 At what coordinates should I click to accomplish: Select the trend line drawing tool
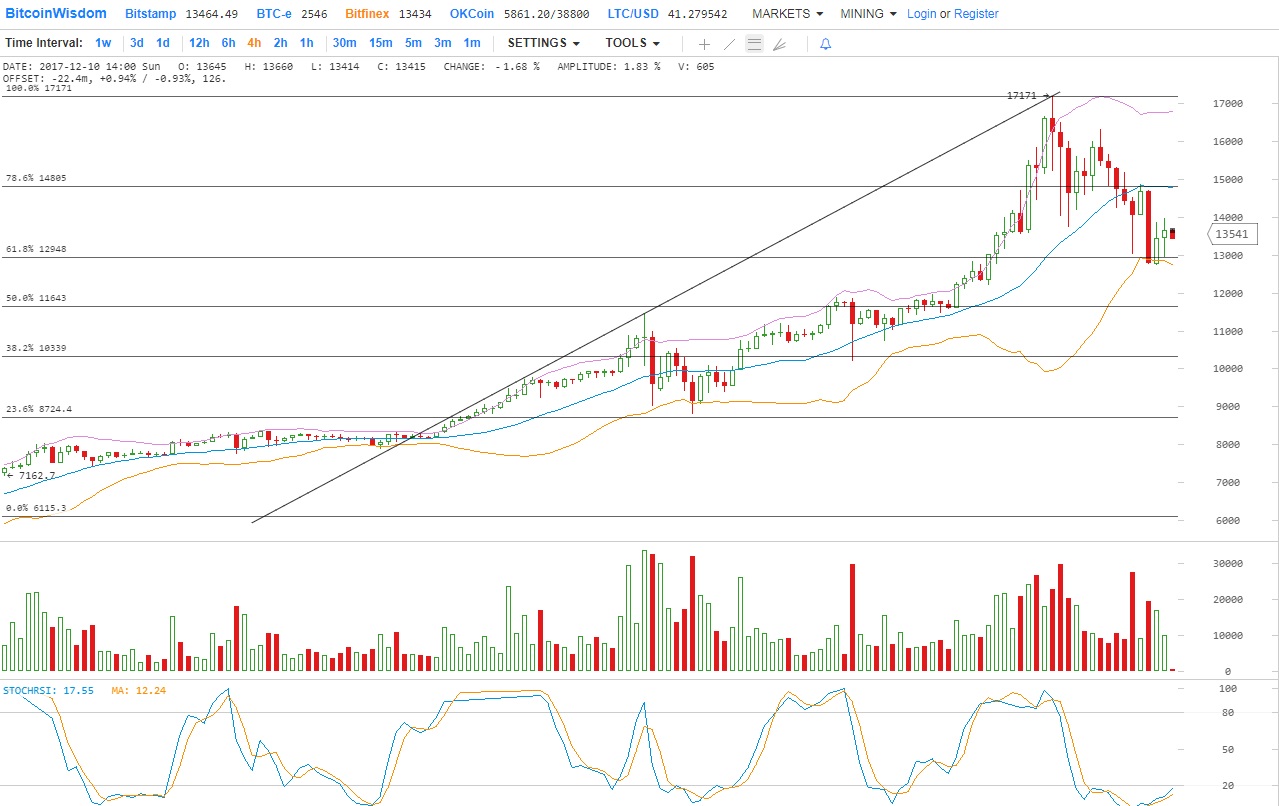point(729,44)
